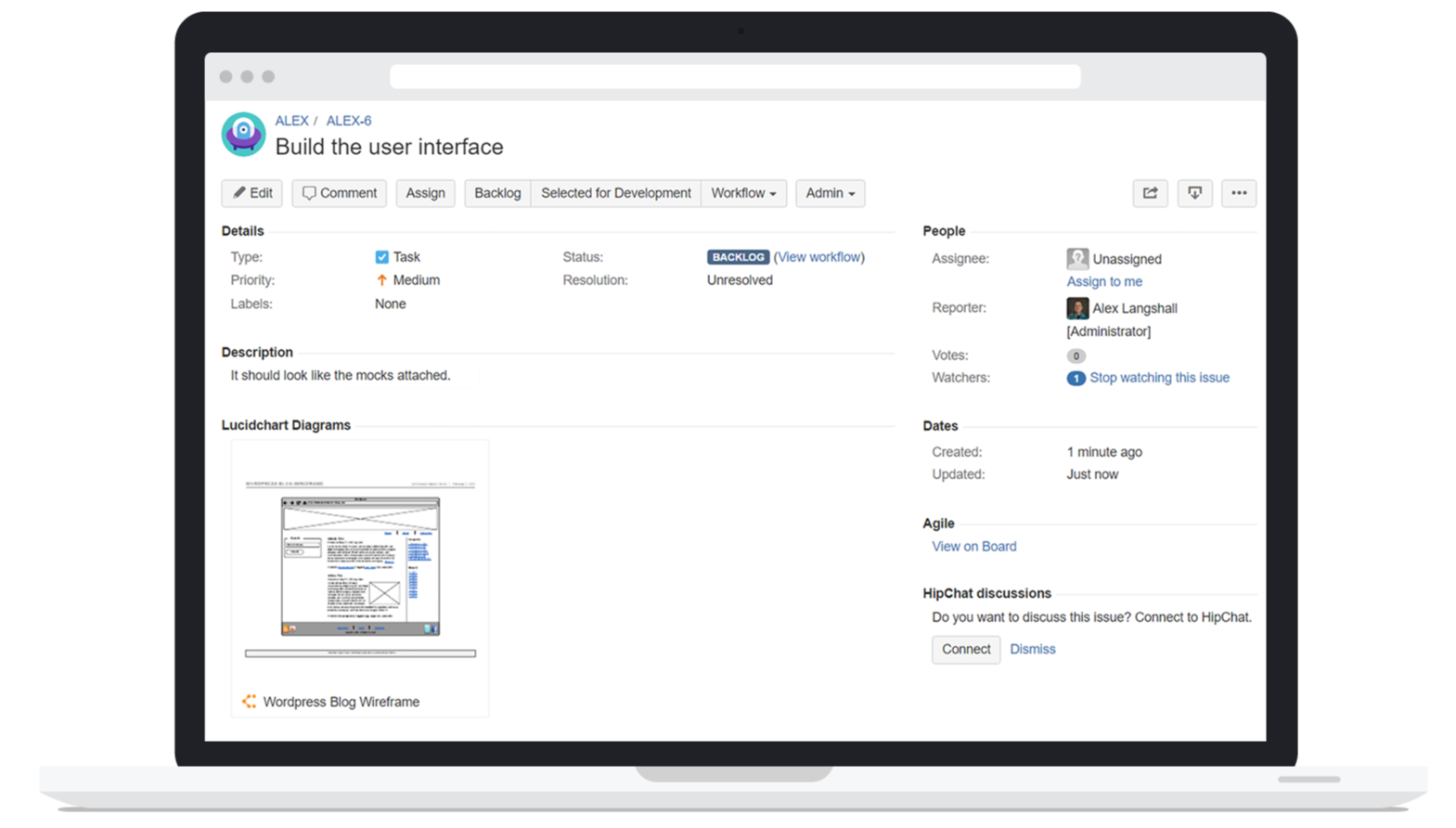The width and height of the screenshot is (1456, 828).
Task: Click the Details section heading
Action: (242, 231)
